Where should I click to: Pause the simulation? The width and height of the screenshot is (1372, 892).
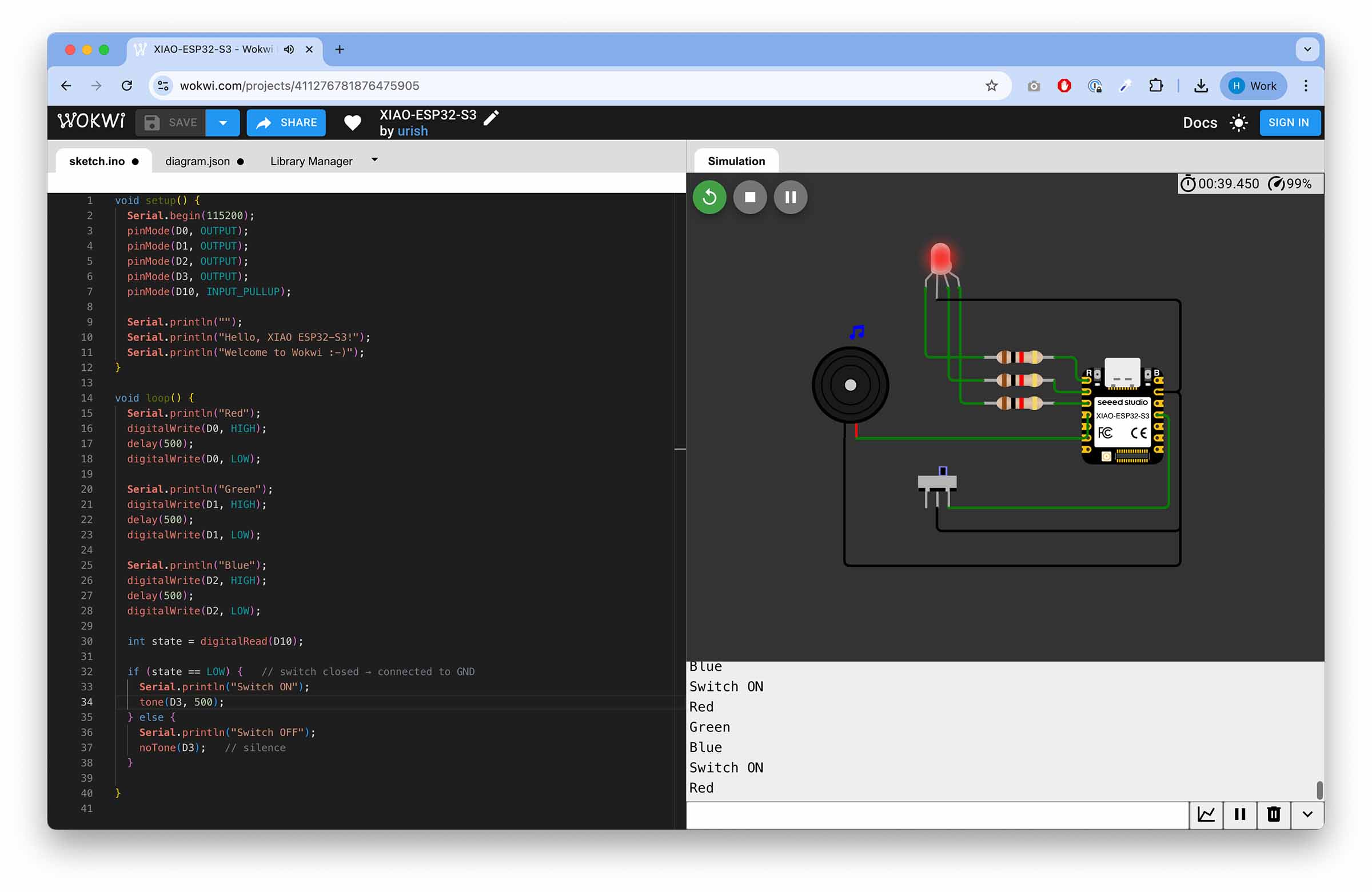tap(790, 198)
